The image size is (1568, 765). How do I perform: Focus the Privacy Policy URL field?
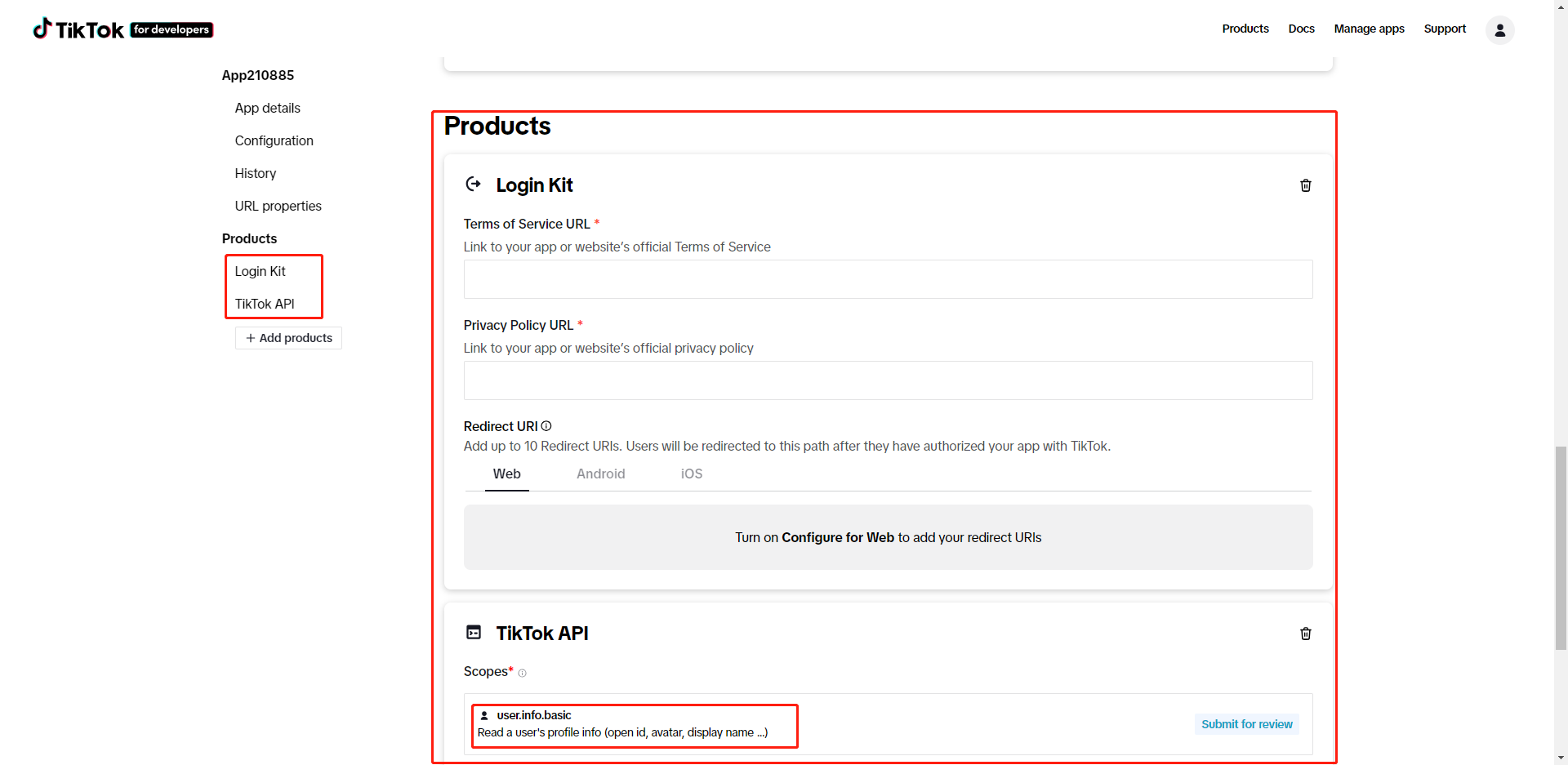(889, 380)
